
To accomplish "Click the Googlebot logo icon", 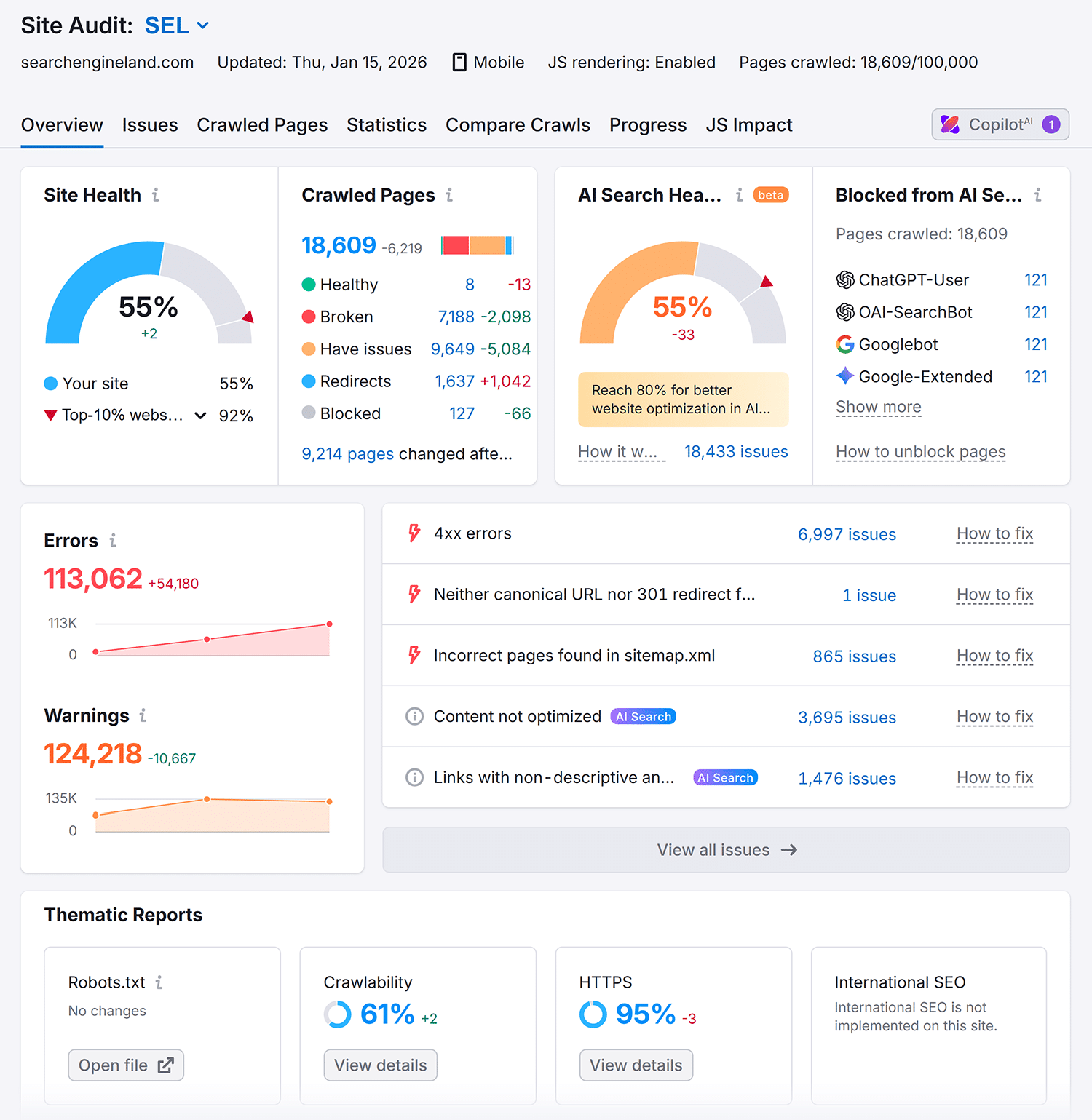I will click(x=845, y=344).
